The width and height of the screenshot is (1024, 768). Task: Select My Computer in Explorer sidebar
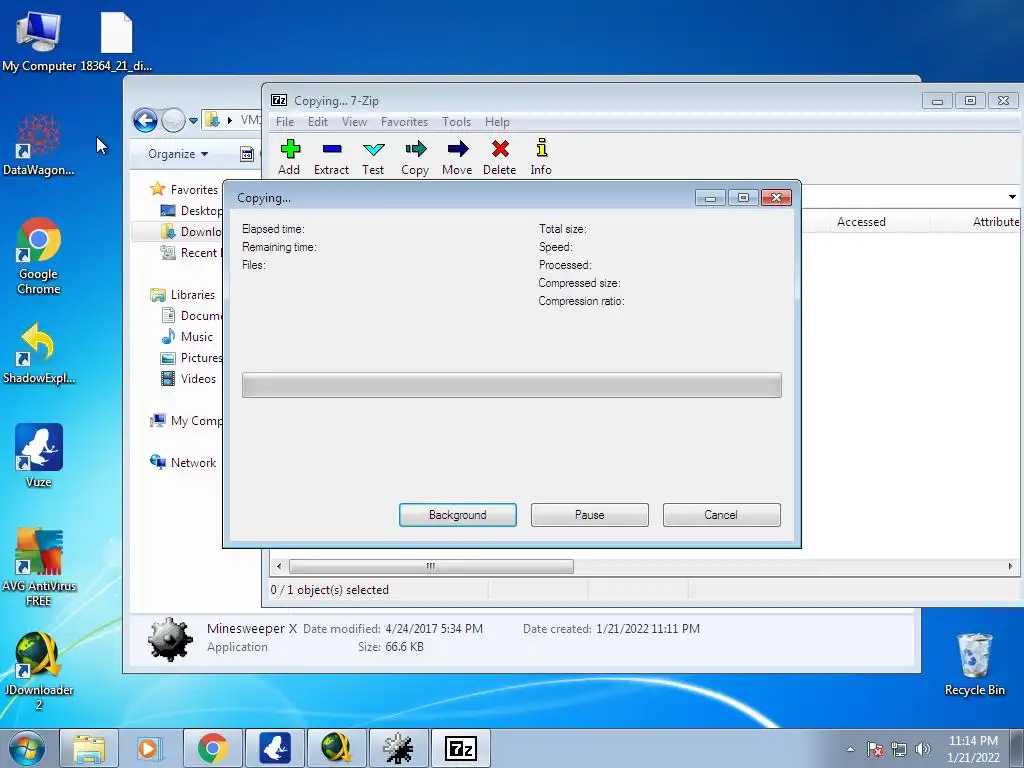[x=186, y=421]
